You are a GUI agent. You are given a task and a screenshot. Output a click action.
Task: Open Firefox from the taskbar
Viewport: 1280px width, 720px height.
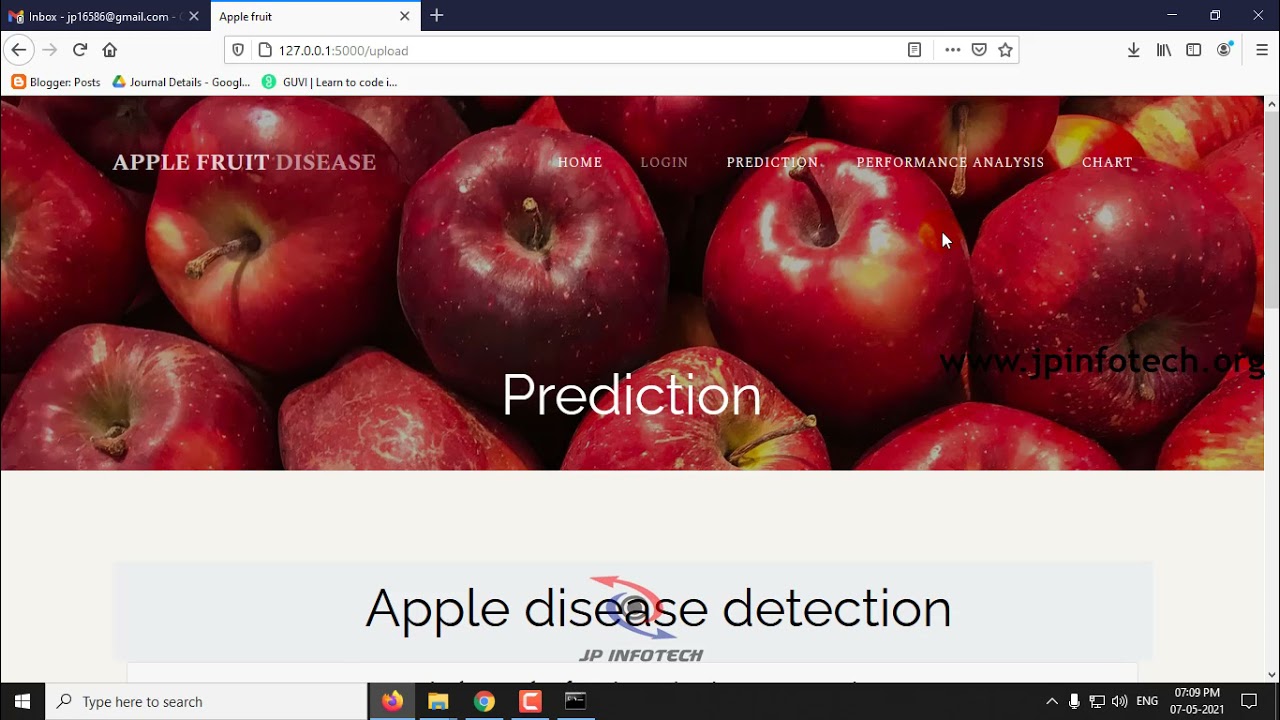(x=392, y=701)
